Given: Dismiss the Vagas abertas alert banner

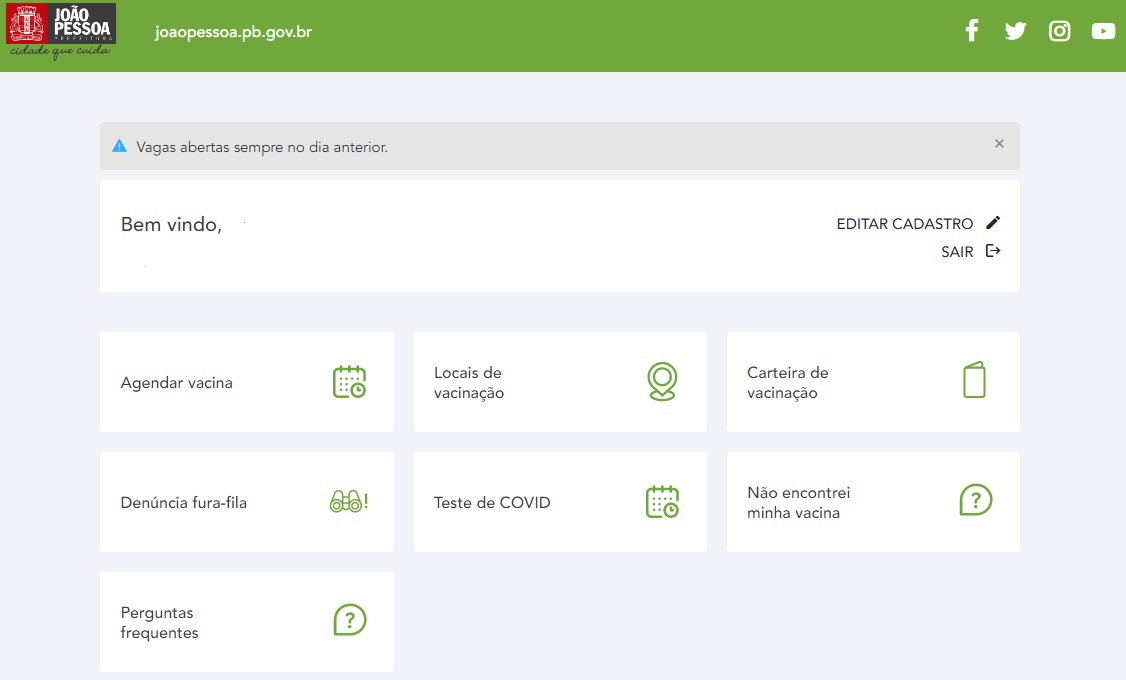Looking at the screenshot, I should coord(999,144).
